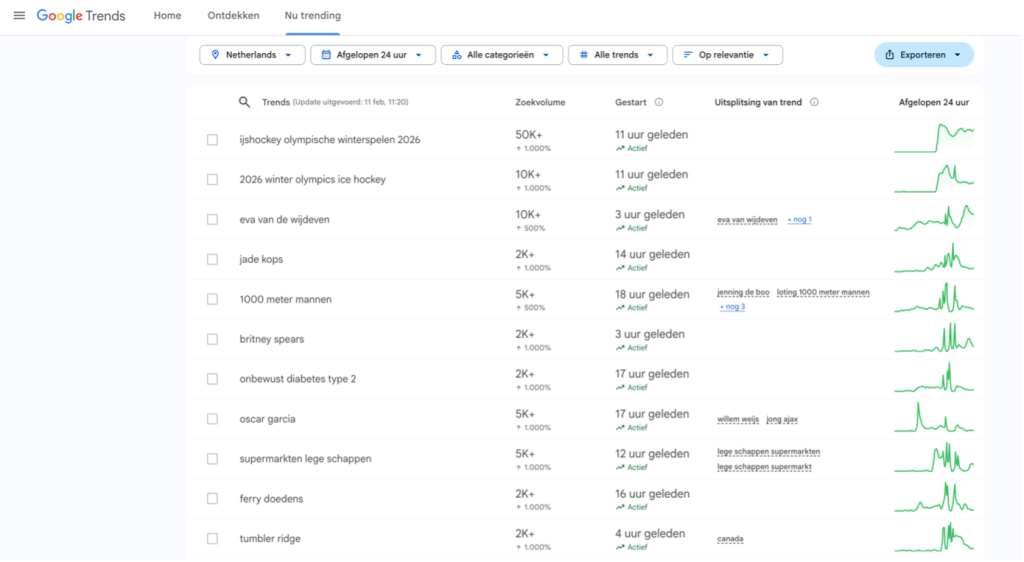Tick the jade kops checkbox

pyautogui.click(x=212, y=259)
